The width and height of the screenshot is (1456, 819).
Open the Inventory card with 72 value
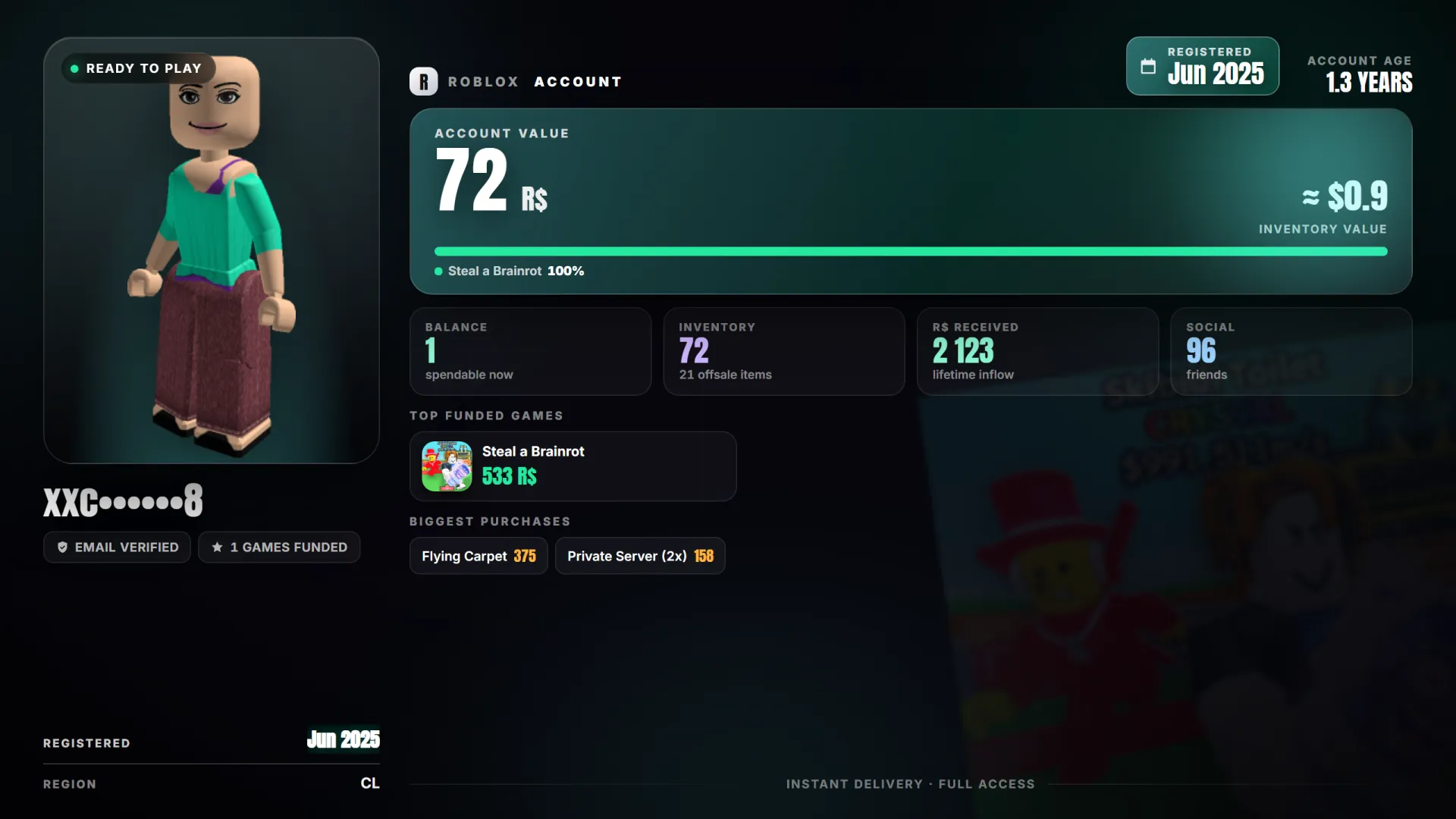(x=783, y=351)
